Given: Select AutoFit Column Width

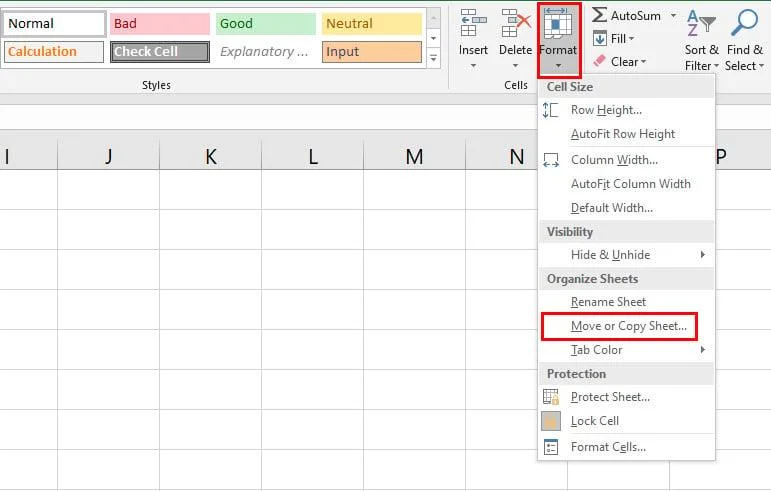Looking at the screenshot, I should coord(630,184).
